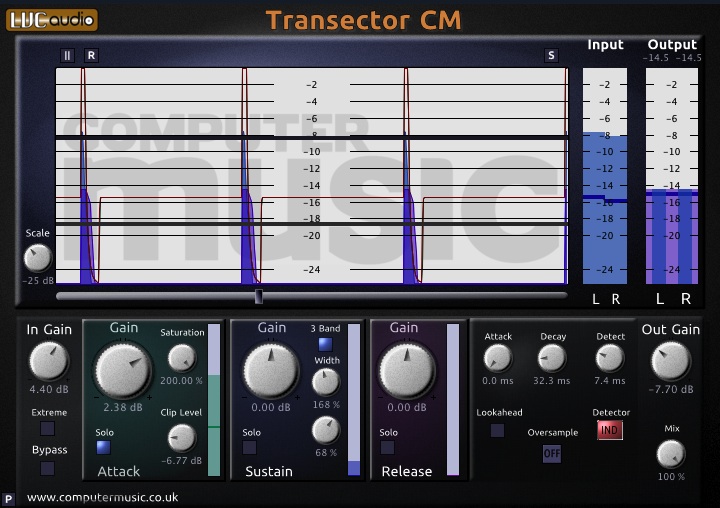Click the Release Gain knob
This screenshot has height=508, width=720.
point(406,370)
